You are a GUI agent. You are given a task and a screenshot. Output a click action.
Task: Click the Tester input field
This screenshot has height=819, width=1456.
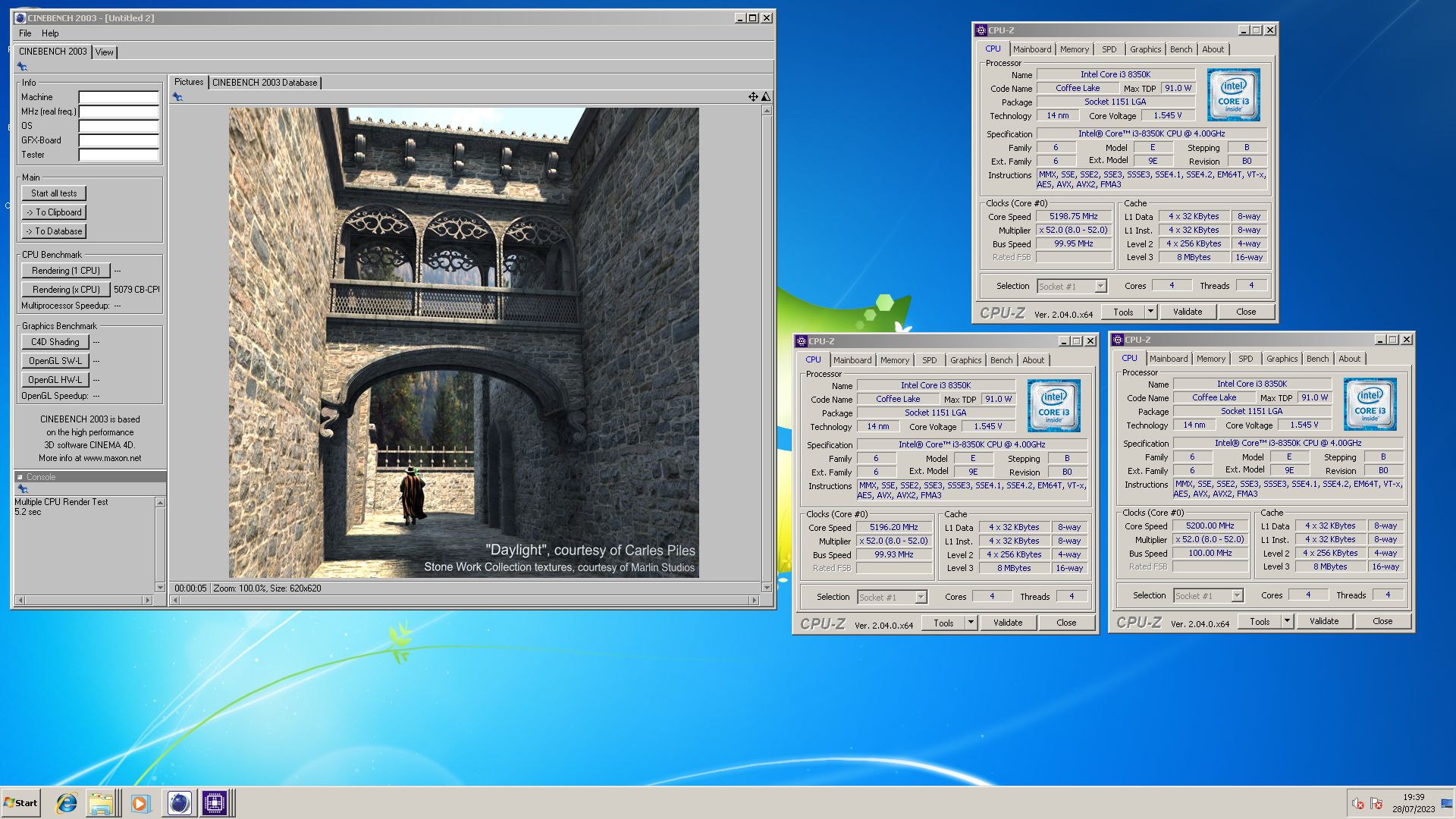pos(119,155)
